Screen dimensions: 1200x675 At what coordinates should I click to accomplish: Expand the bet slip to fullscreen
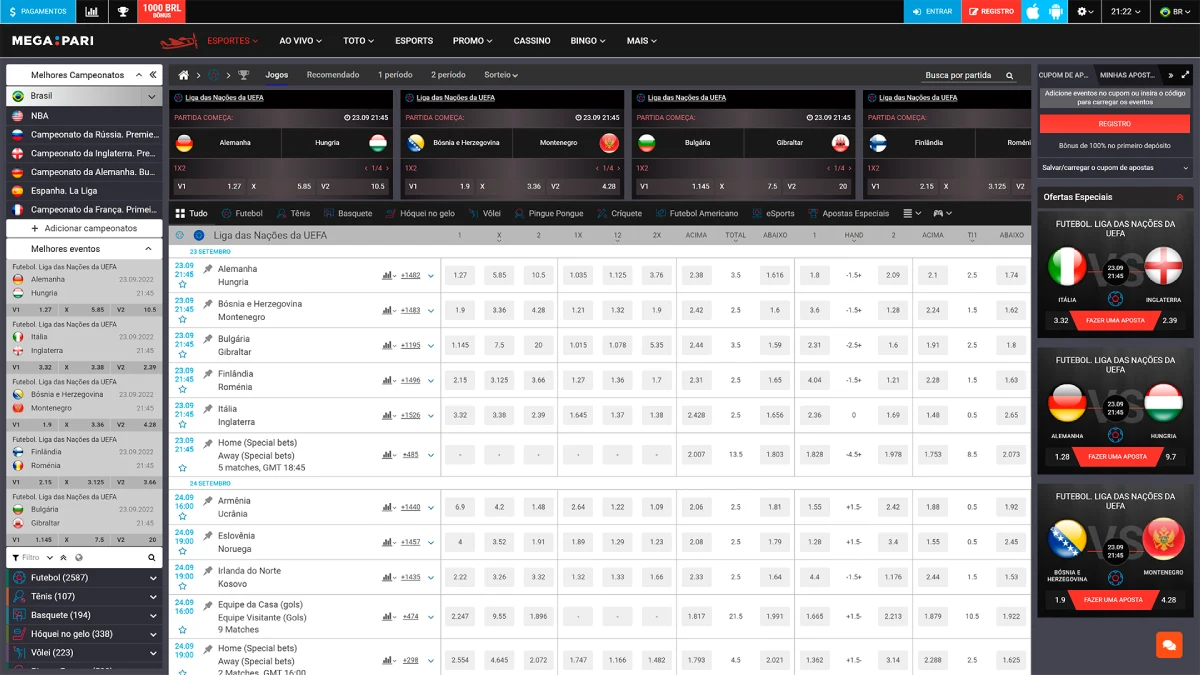1186,75
